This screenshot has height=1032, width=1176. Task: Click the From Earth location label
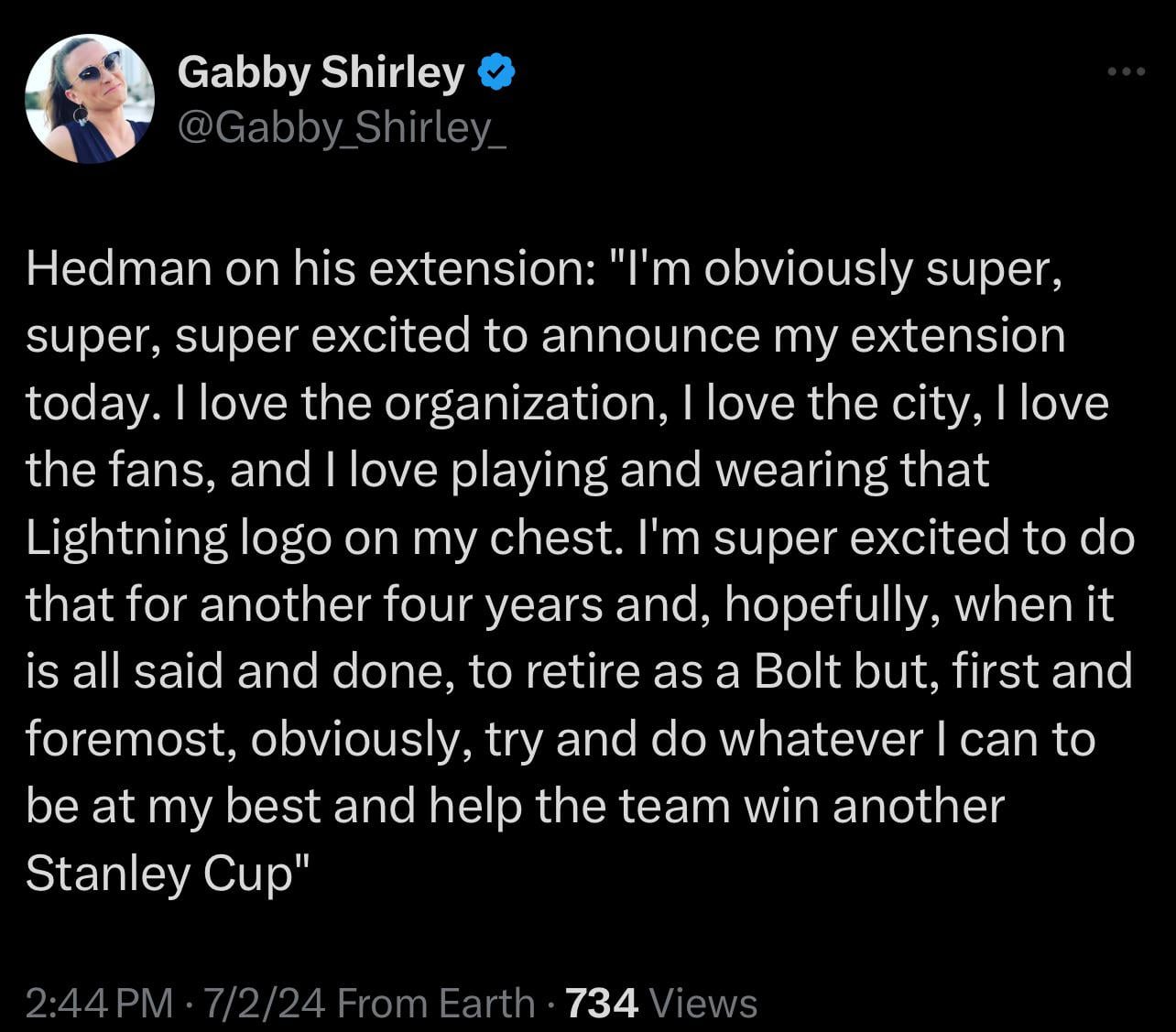436,1003
